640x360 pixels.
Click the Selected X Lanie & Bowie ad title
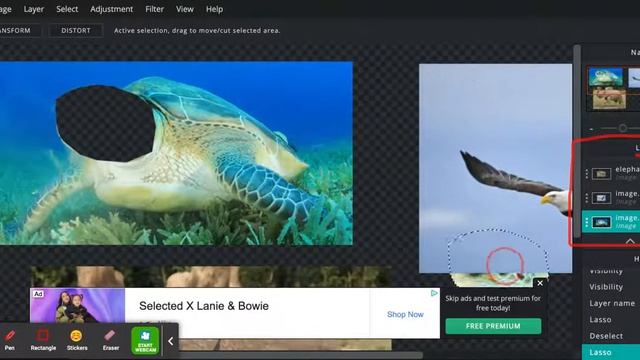pos(204,306)
